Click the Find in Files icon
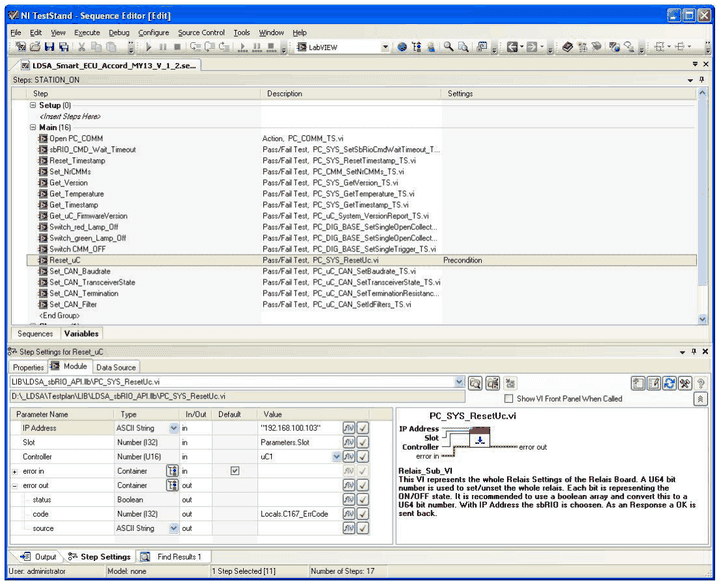 click(464, 47)
